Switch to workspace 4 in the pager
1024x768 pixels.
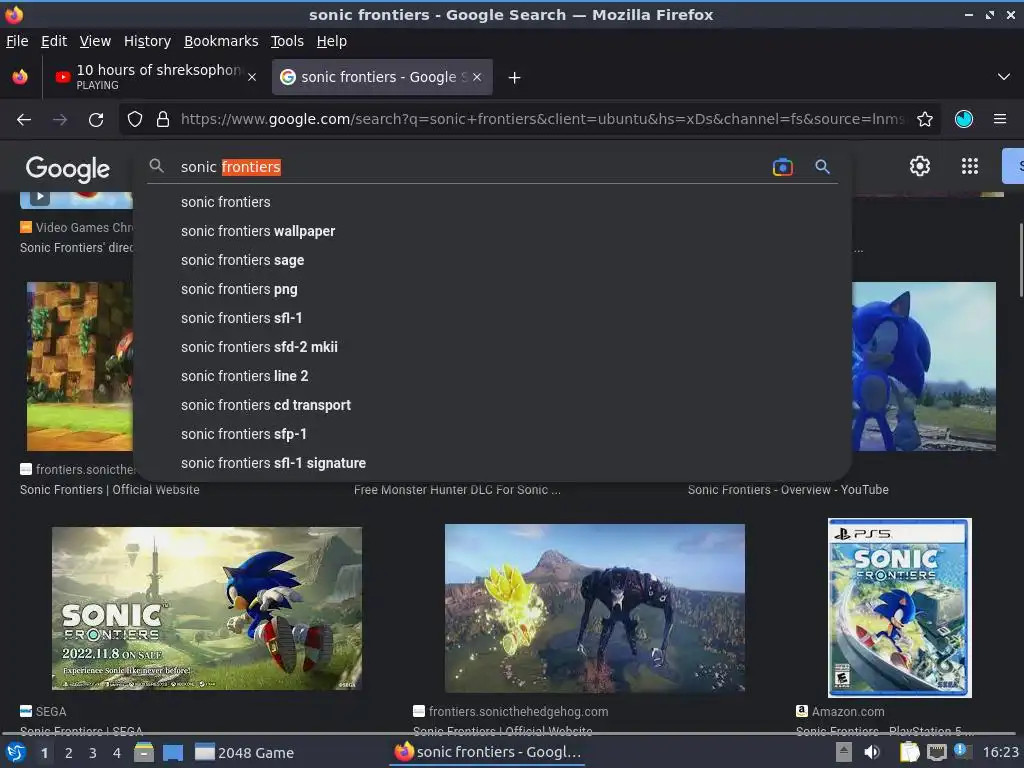[117, 753]
